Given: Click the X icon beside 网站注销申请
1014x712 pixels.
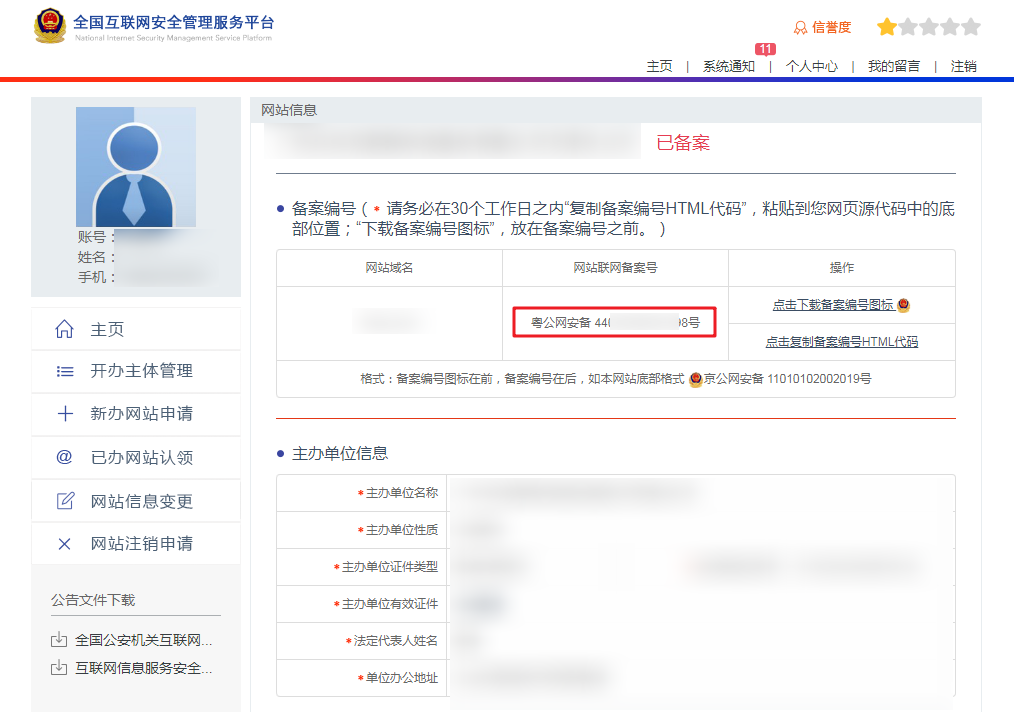Looking at the screenshot, I should [x=65, y=544].
